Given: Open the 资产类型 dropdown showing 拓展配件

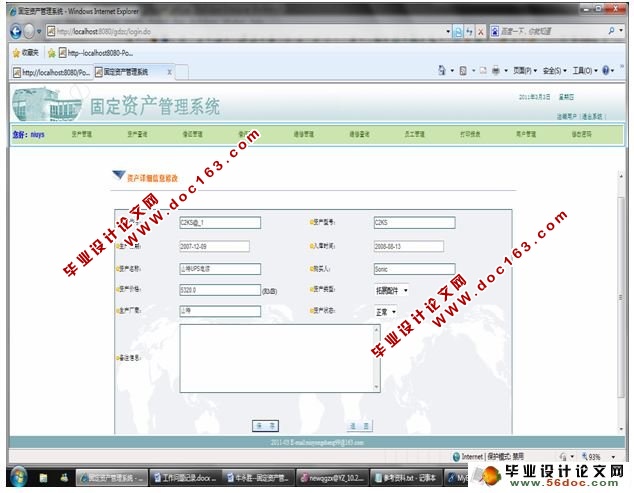Looking at the screenshot, I should 391,290.
